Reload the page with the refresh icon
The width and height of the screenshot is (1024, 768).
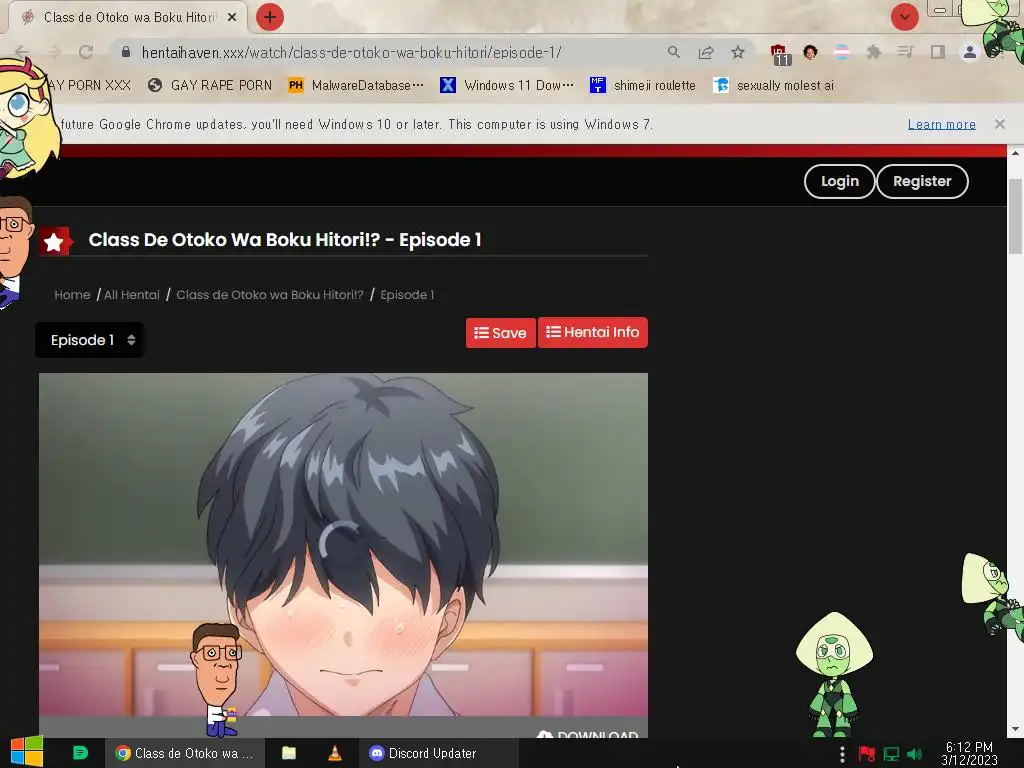86,52
